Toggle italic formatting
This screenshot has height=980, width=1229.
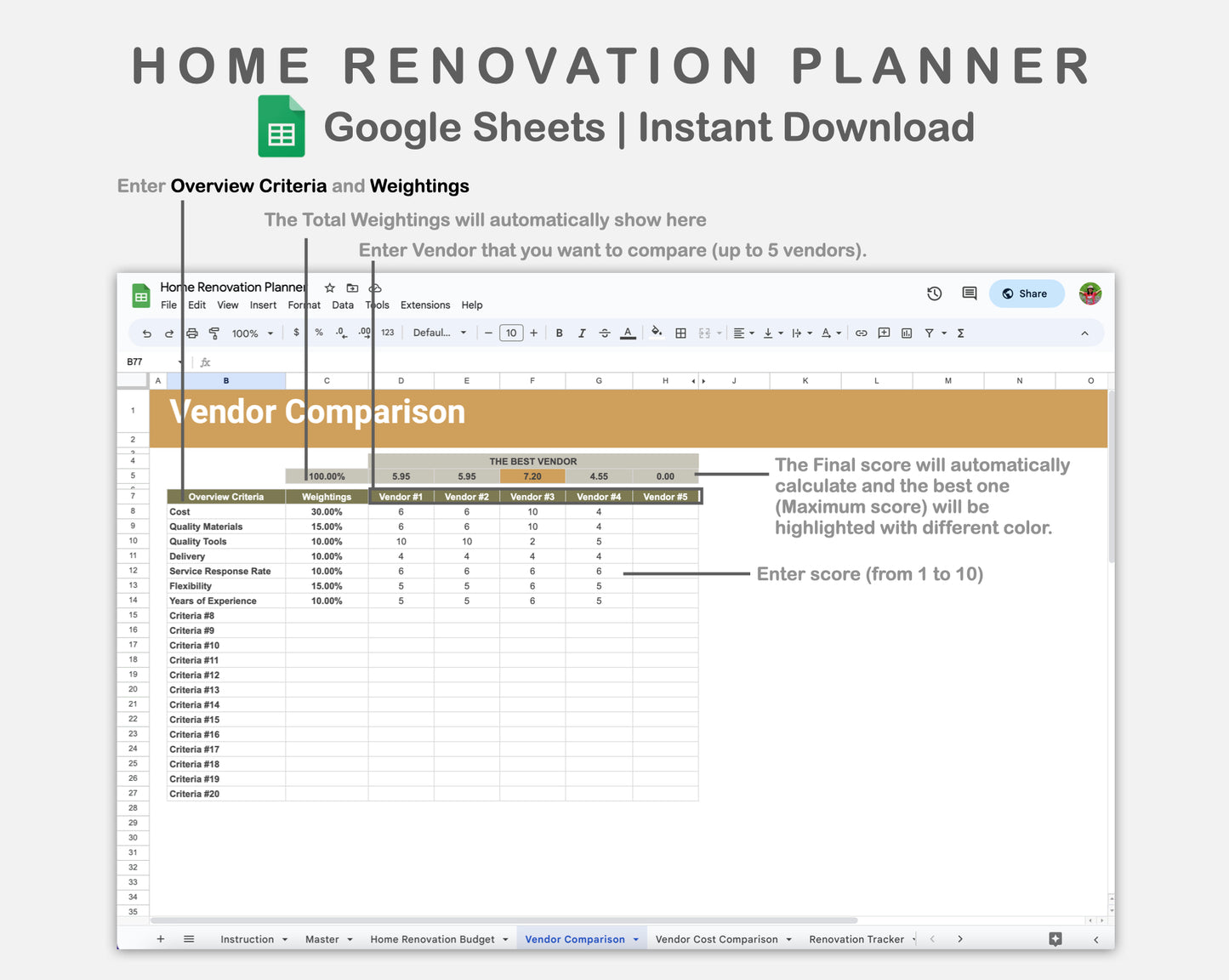pyautogui.click(x=582, y=333)
